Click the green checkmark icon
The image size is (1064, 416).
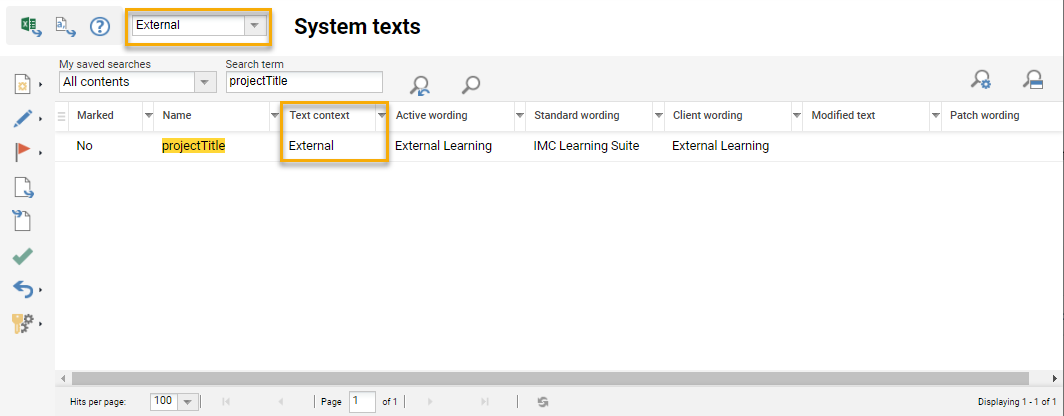pos(23,257)
